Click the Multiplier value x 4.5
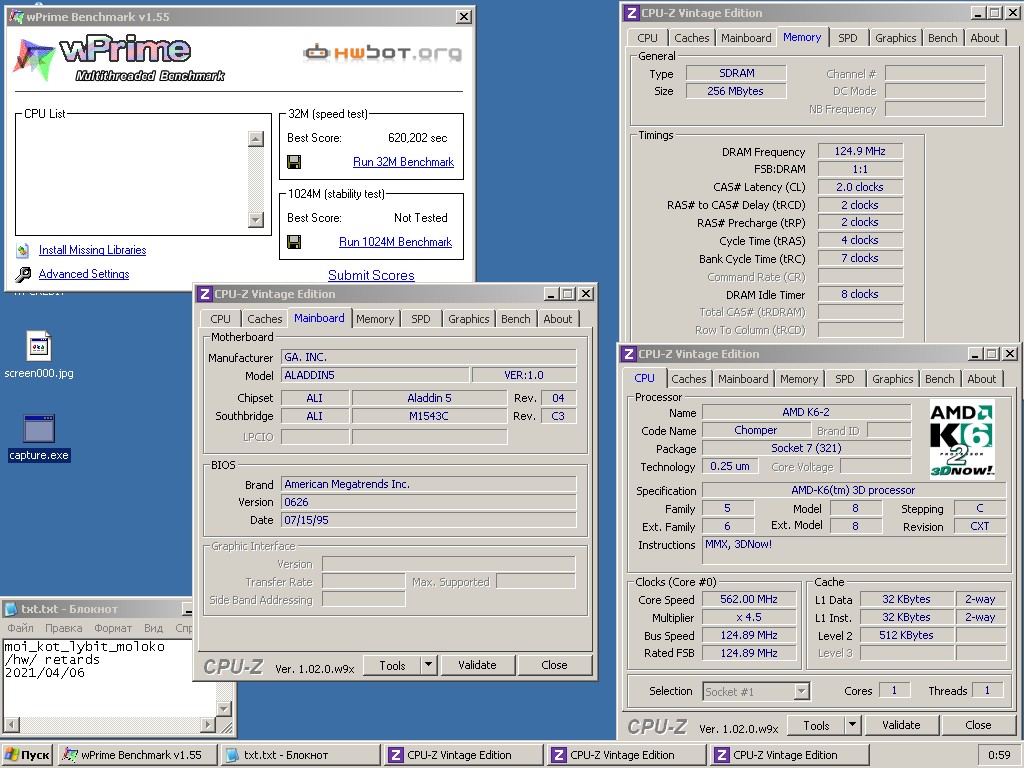 pyautogui.click(x=749, y=618)
